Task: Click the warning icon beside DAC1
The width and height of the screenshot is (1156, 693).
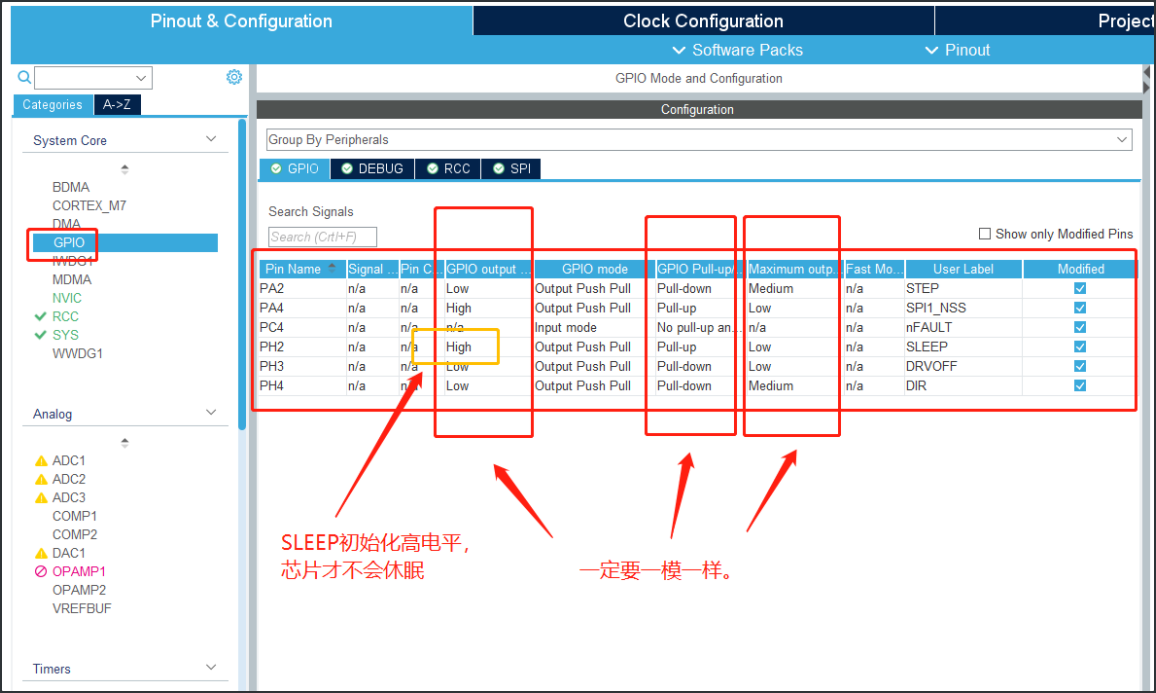Action: tap(41, 552)
